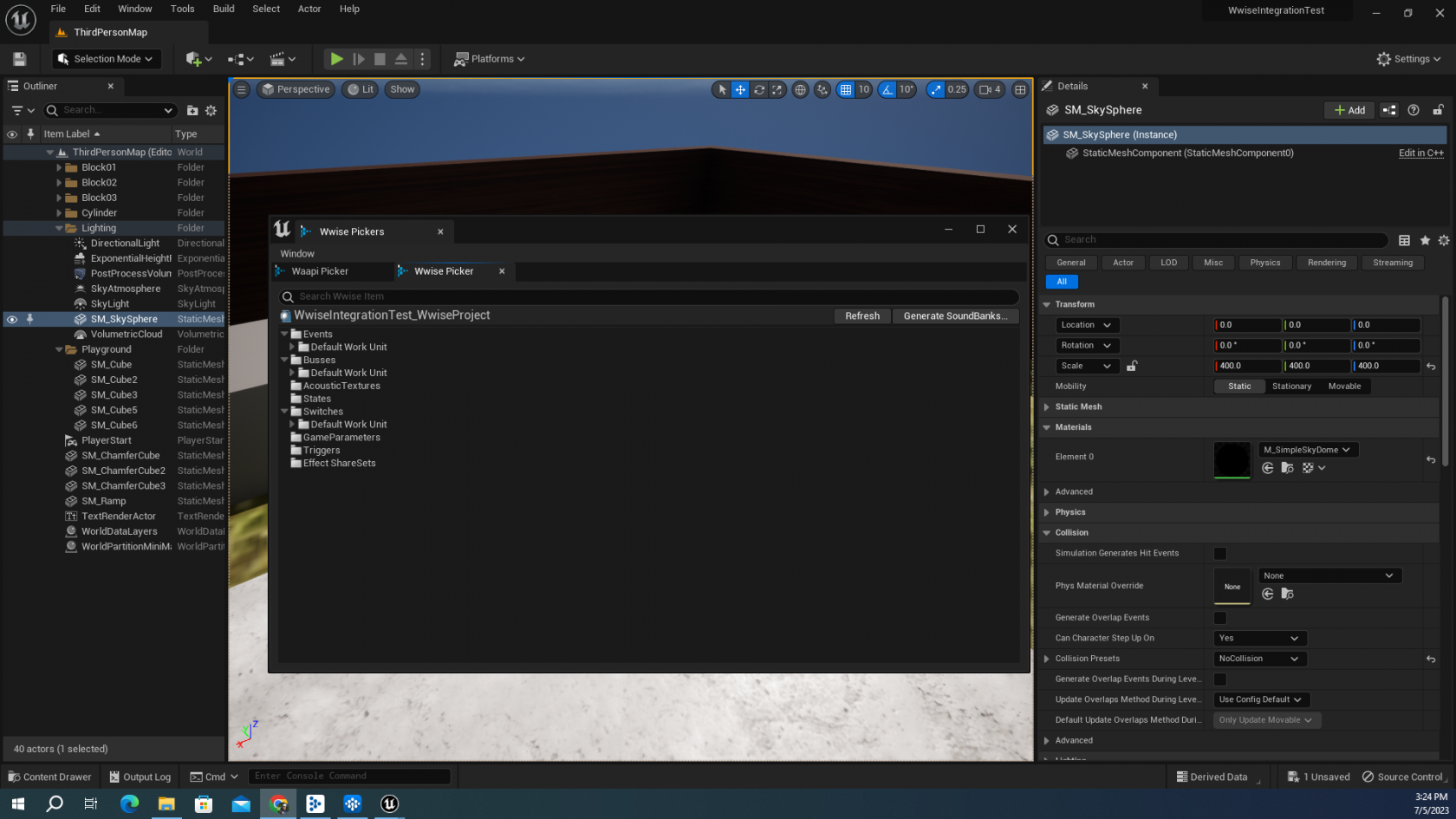Switch to Waapi Picker tab
1456x819 pixels.
click(320, 271)
